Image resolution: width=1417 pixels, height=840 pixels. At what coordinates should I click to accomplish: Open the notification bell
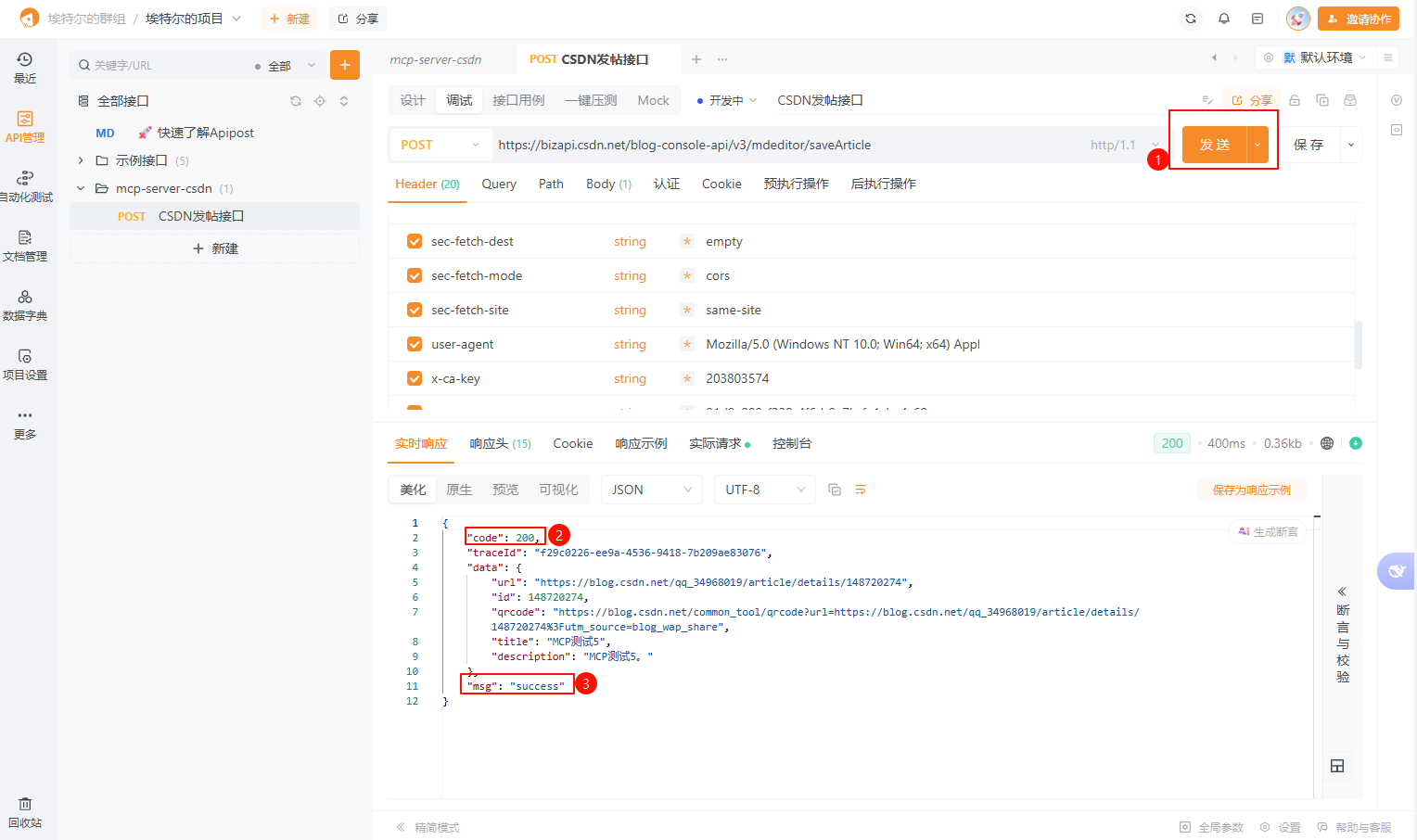click(x=1224, y=19)
